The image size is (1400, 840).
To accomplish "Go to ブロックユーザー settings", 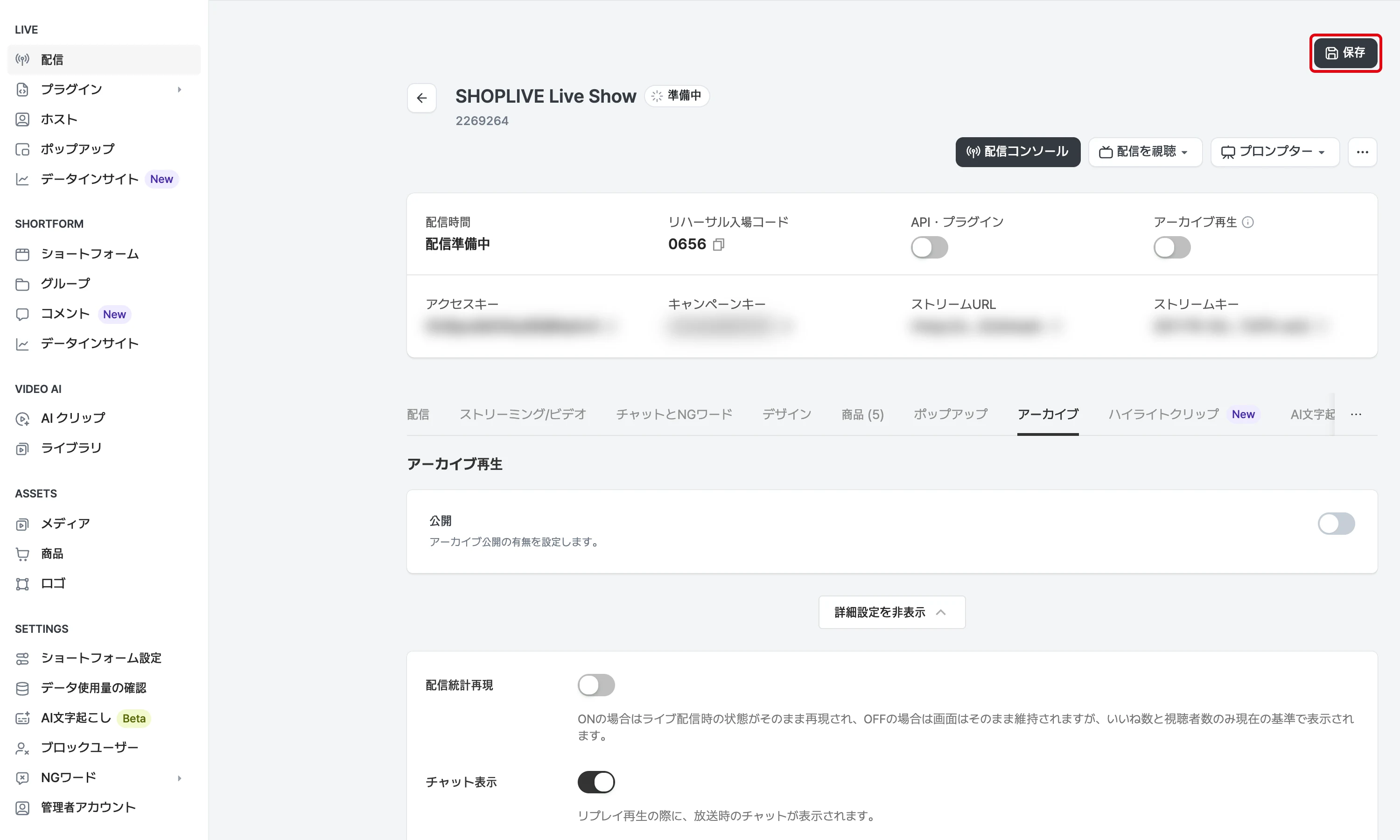I will point(90,747).
